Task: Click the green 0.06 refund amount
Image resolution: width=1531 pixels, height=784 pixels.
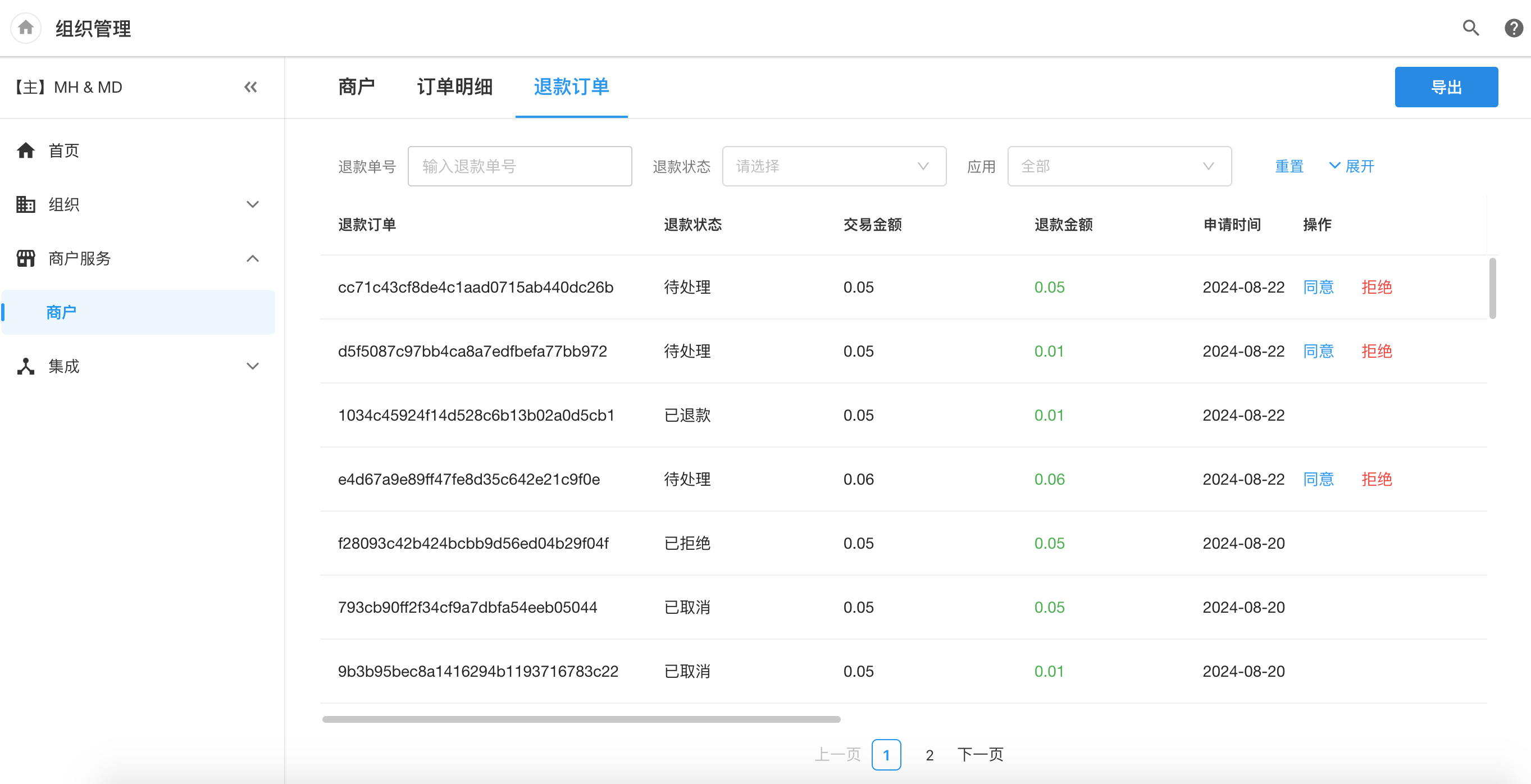Action: point(1049,479)
